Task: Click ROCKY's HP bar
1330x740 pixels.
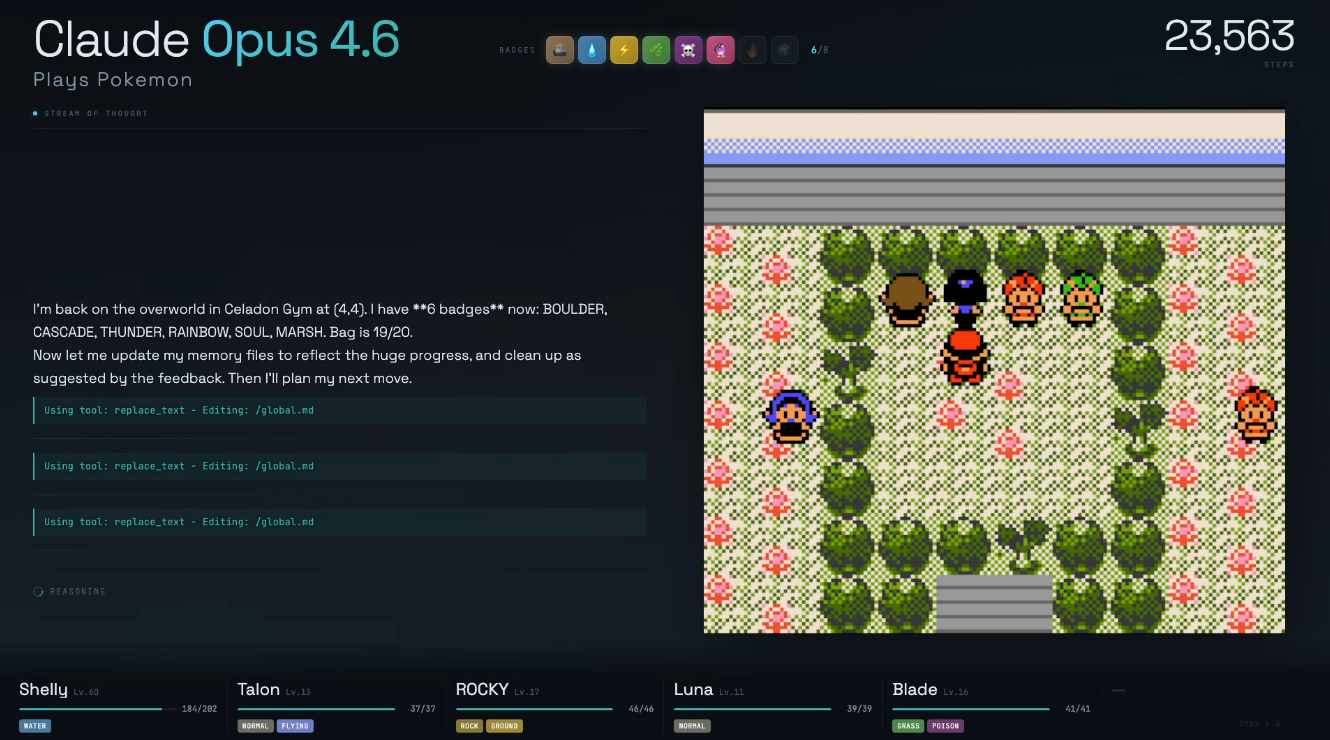Action: click(534, 709)
